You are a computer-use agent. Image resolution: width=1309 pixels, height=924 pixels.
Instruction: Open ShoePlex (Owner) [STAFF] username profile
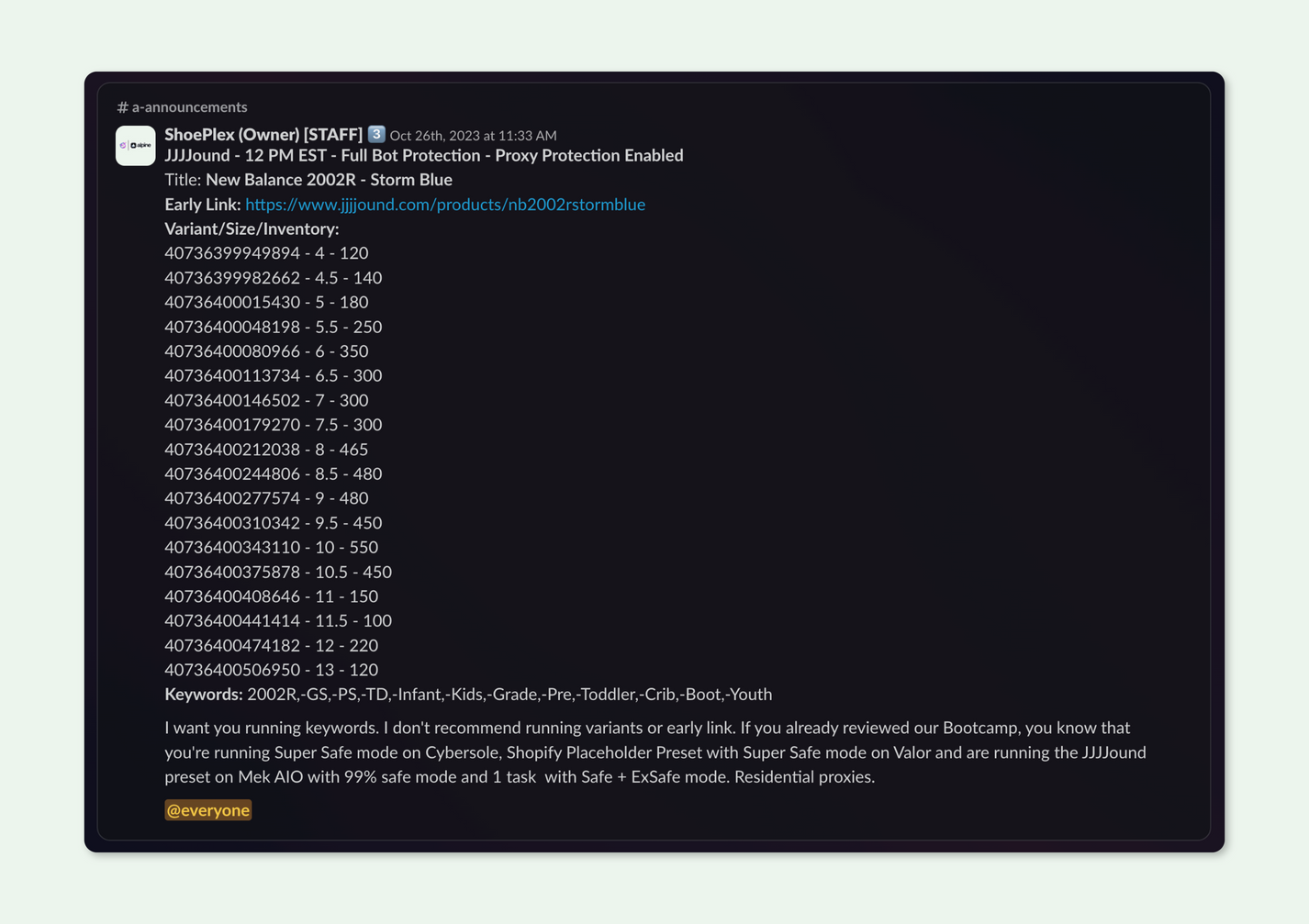[x=263, y=135]
